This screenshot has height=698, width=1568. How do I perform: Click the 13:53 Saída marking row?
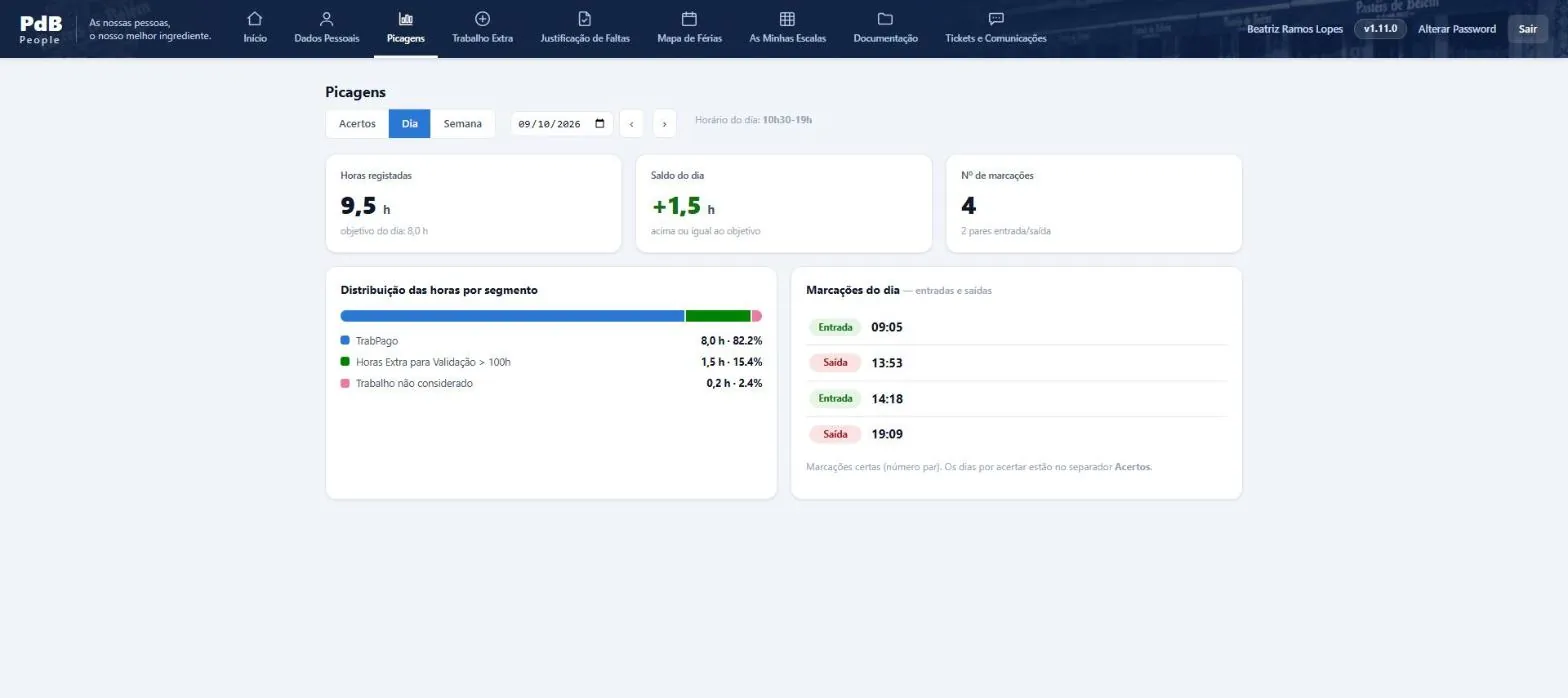point(1016,363)
